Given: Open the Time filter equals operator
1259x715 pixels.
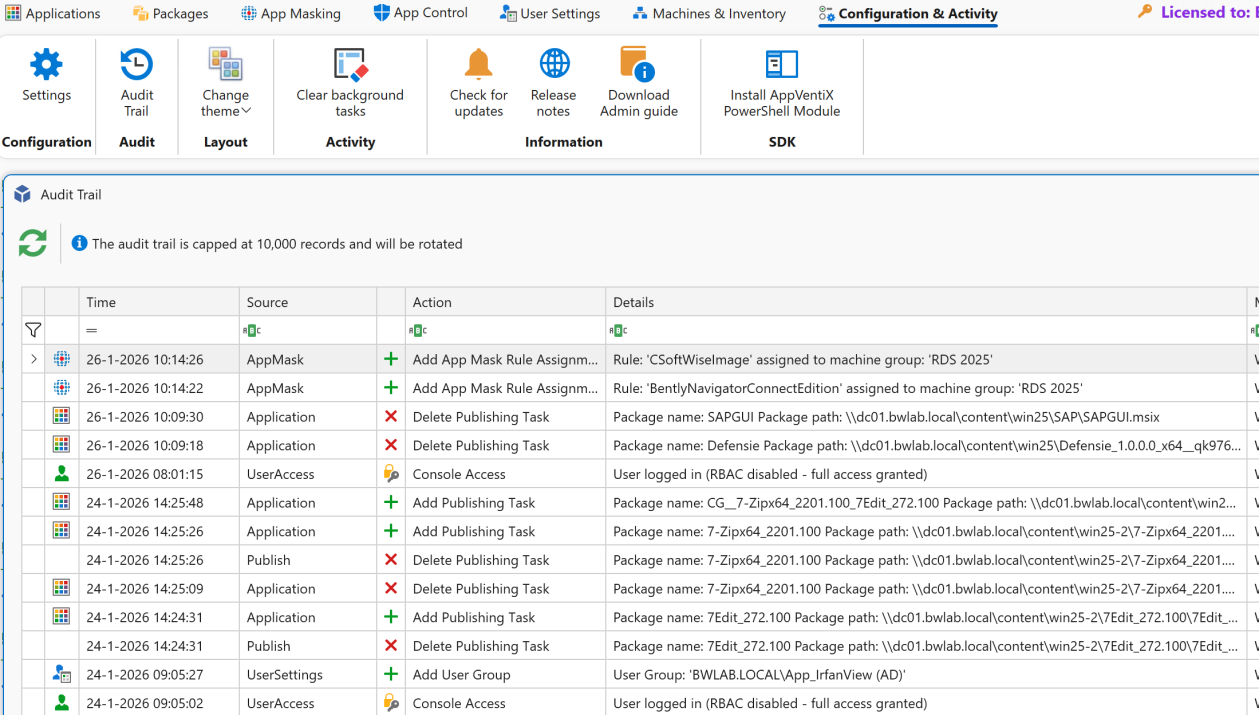Looking at the screenshot, I should (92, 330).
